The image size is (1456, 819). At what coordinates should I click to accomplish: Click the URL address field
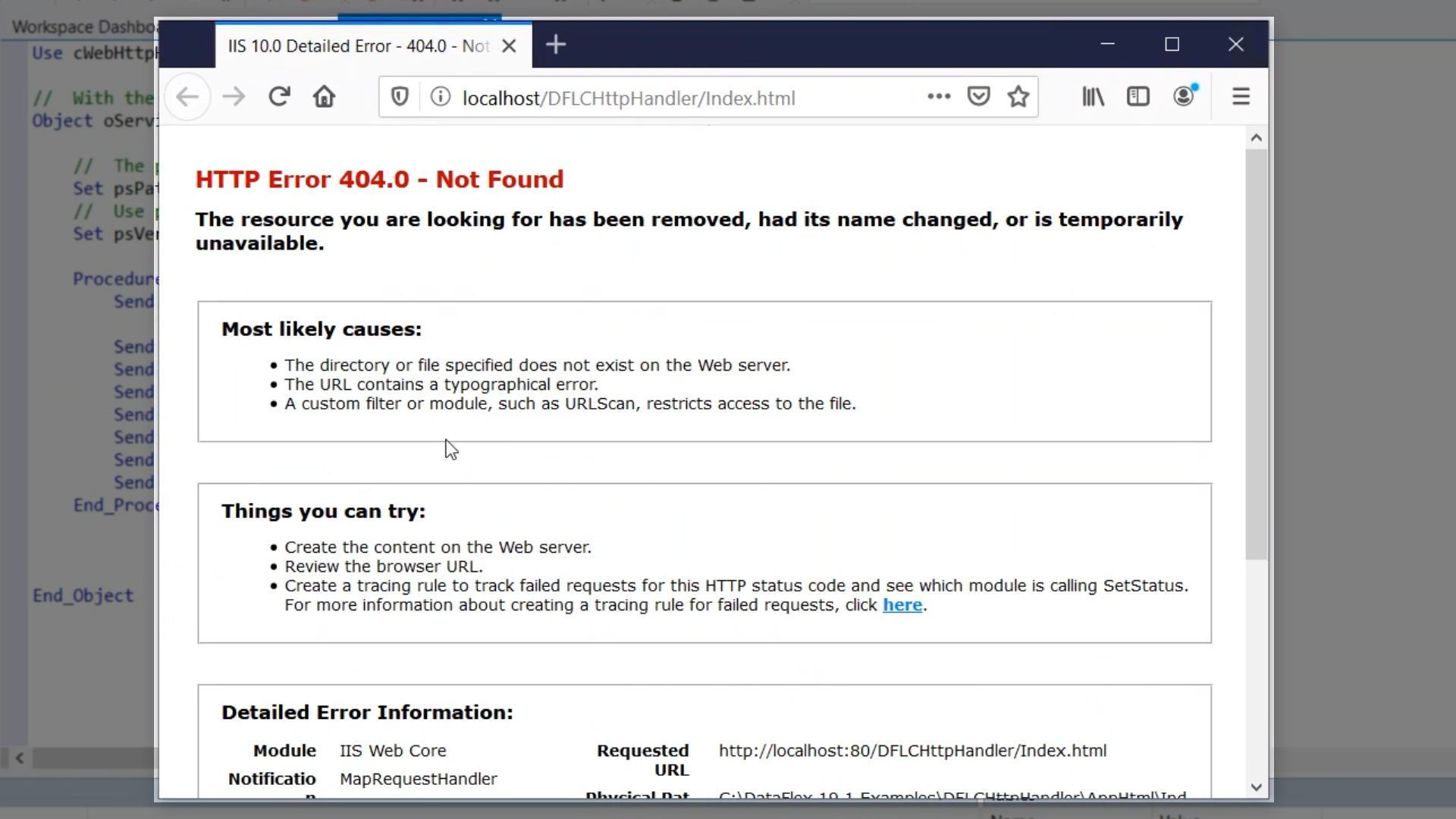pyautogui.click(x=682, y=99)
